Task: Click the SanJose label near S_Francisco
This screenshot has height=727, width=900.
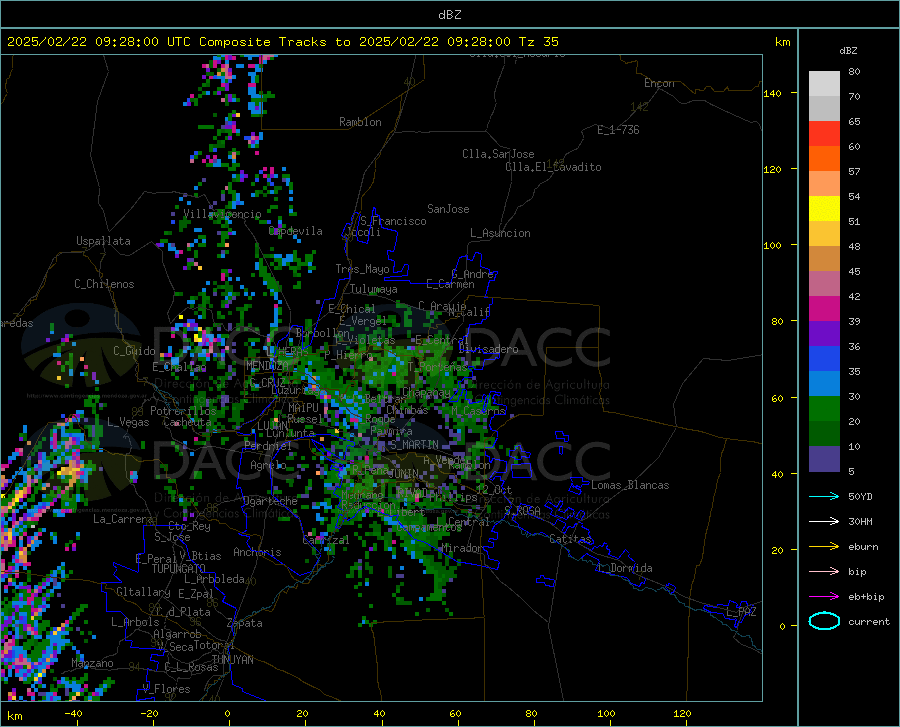Action: pos(448,209)
